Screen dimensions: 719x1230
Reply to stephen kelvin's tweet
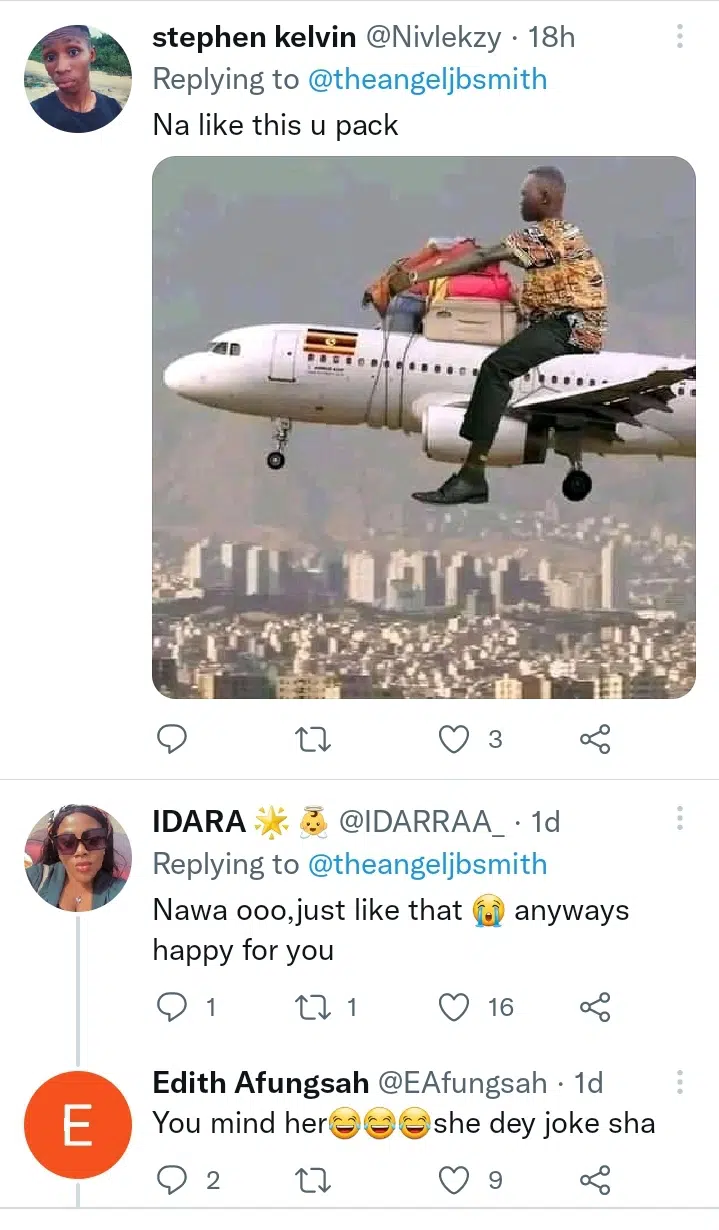pyautogui.click(x=173, y=739)
